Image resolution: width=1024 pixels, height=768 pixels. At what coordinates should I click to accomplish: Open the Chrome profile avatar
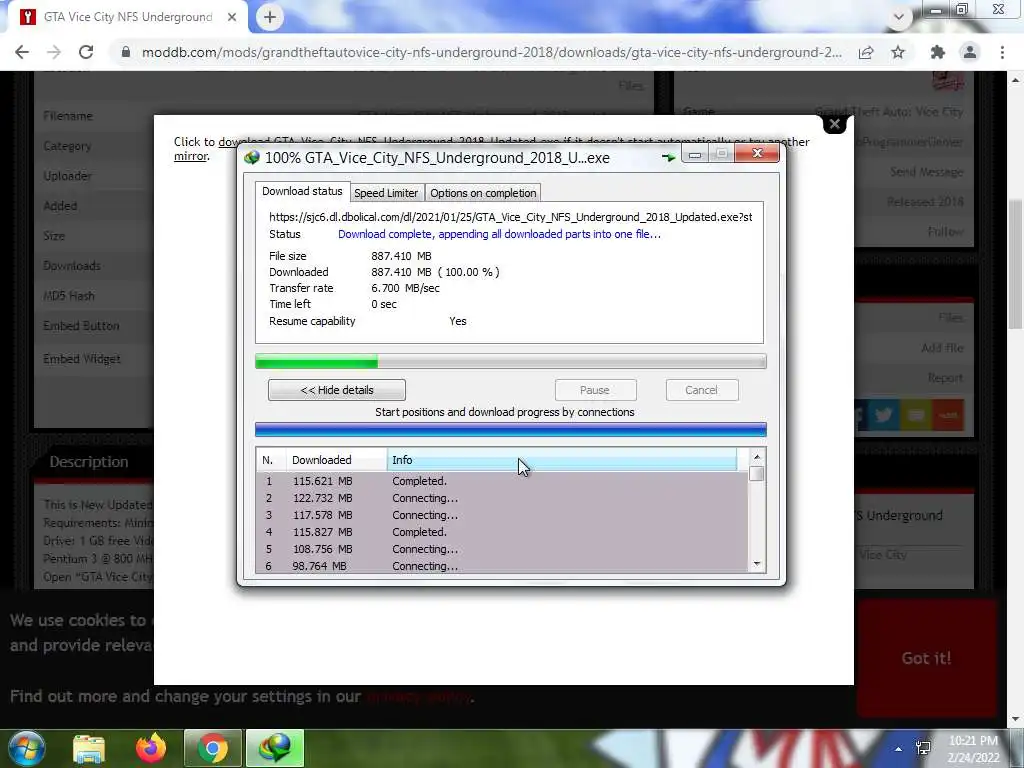[x=970, y=52]
